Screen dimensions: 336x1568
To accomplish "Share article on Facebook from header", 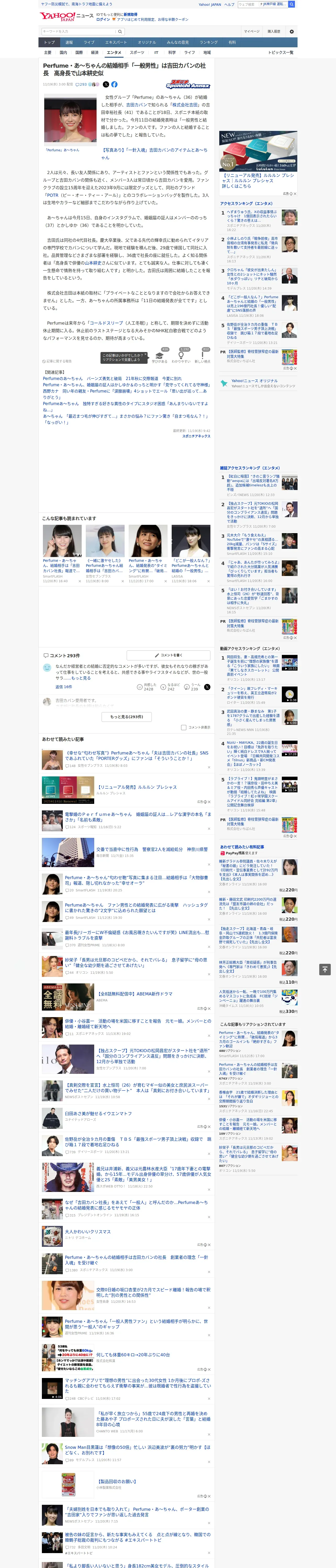I will (114, 85).
